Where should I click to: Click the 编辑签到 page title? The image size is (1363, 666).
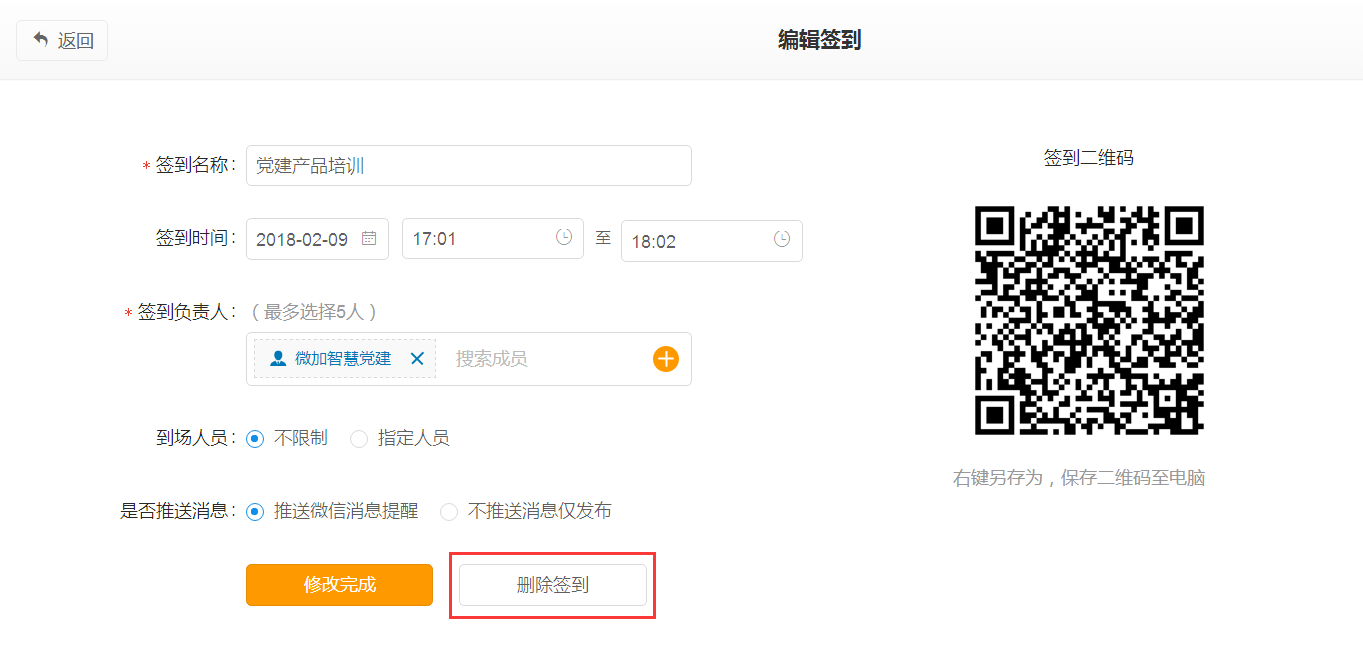point(820,40)
